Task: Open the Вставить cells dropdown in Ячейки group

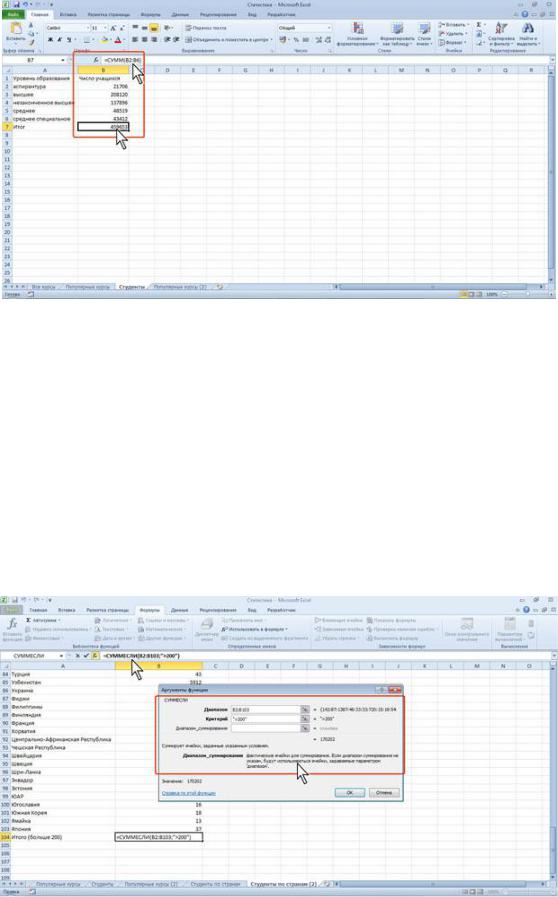Action: pos(454,25)
